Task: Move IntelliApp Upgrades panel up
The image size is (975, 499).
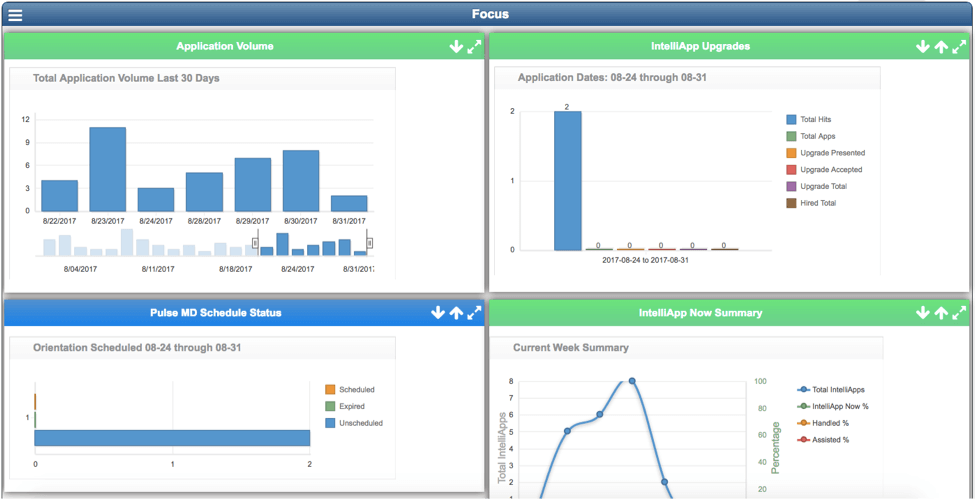Action: pyautogui.click(x=941, y=47)
